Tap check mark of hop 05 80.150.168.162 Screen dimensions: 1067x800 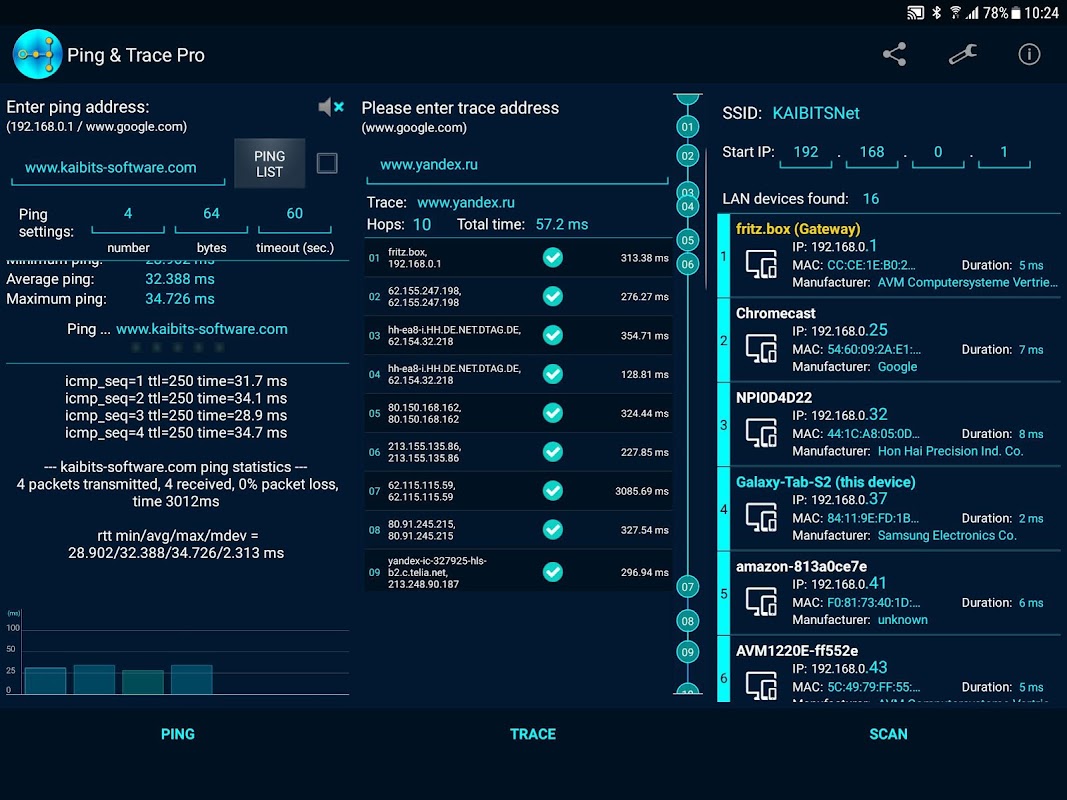(553, 413)
